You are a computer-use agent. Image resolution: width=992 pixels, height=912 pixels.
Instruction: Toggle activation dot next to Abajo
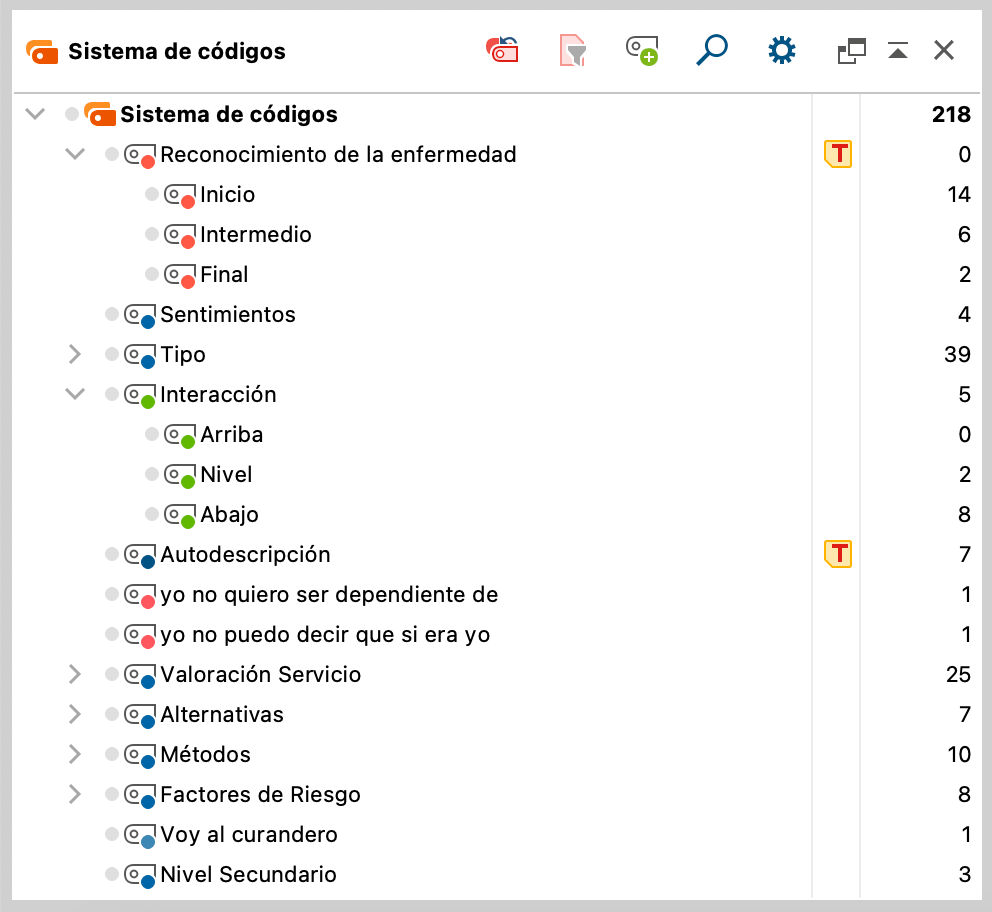(152, 515)
